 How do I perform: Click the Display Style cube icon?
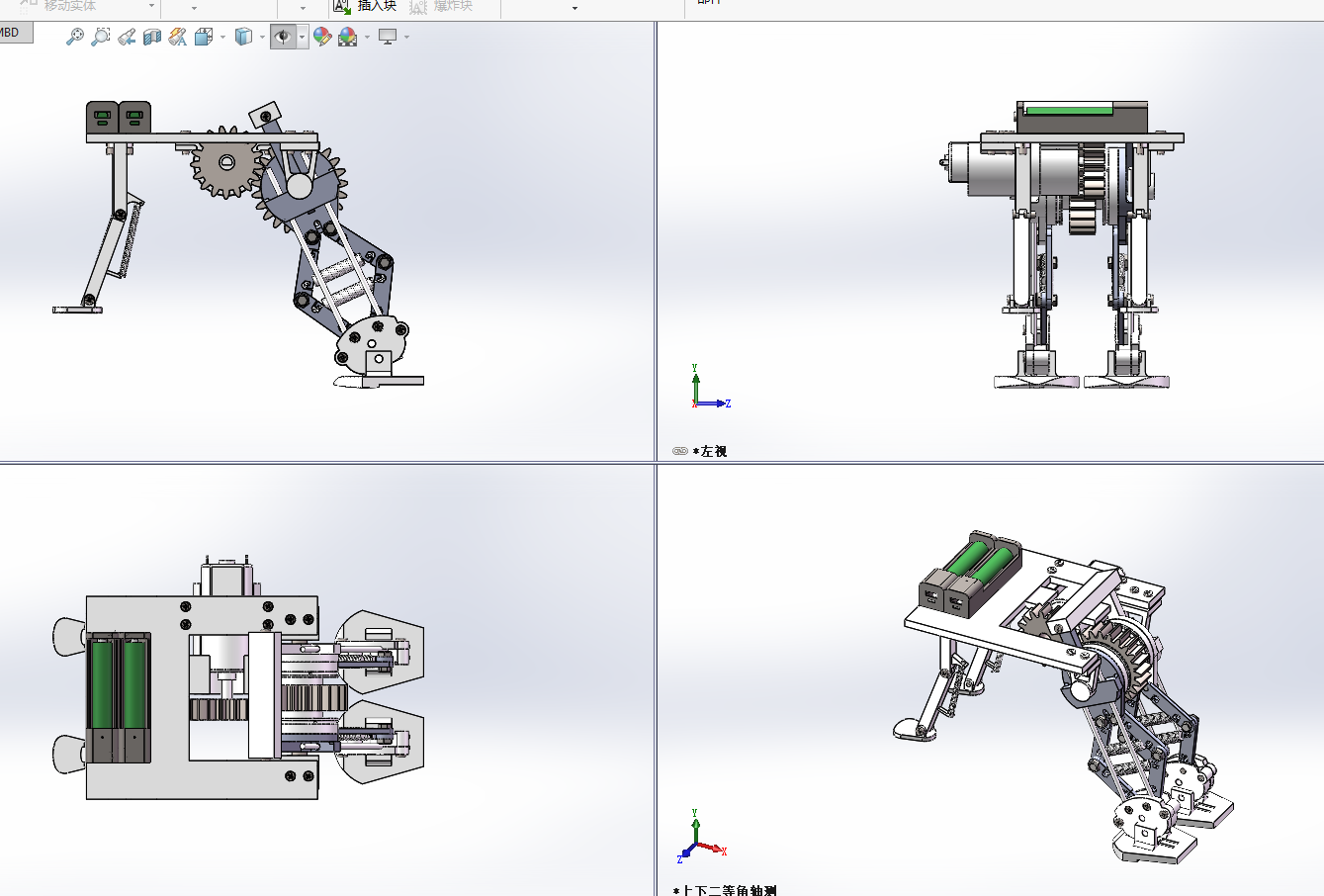243,37
